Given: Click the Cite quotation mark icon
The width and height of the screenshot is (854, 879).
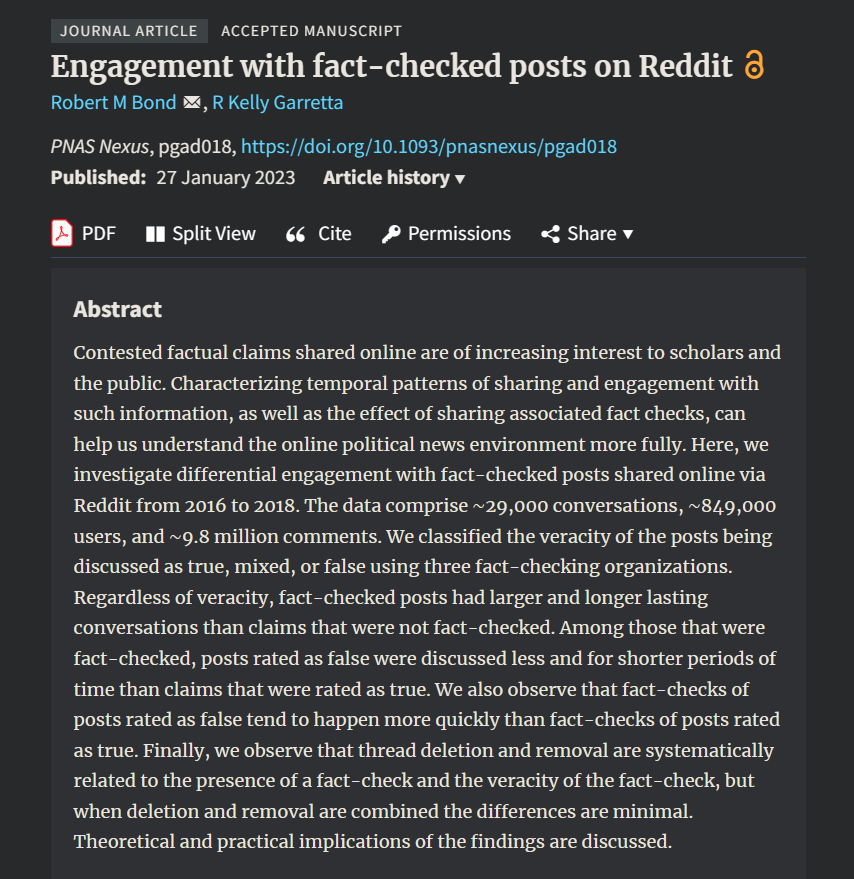Looking at the screenshot, I should click(x=296, y=234).
